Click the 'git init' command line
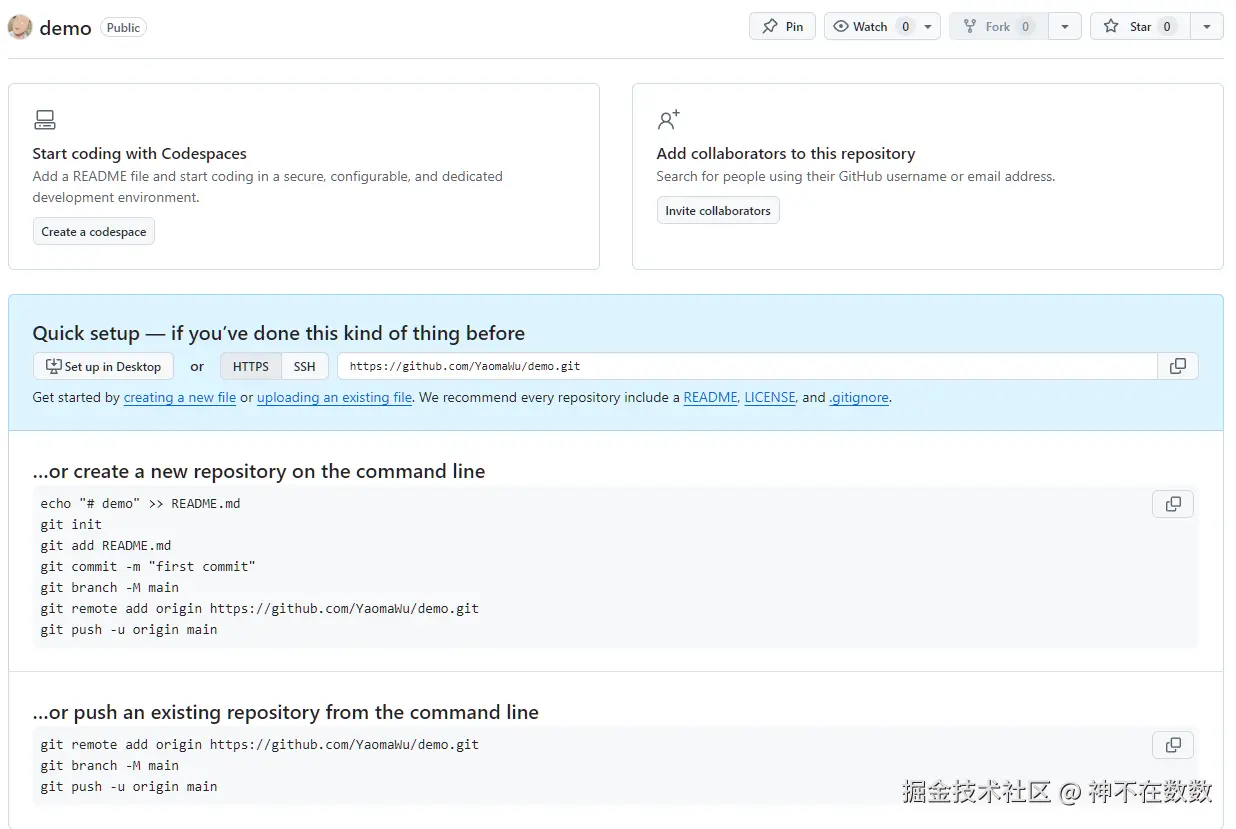This screenshot has width=1236, height=829. click(x=71, y=524)
